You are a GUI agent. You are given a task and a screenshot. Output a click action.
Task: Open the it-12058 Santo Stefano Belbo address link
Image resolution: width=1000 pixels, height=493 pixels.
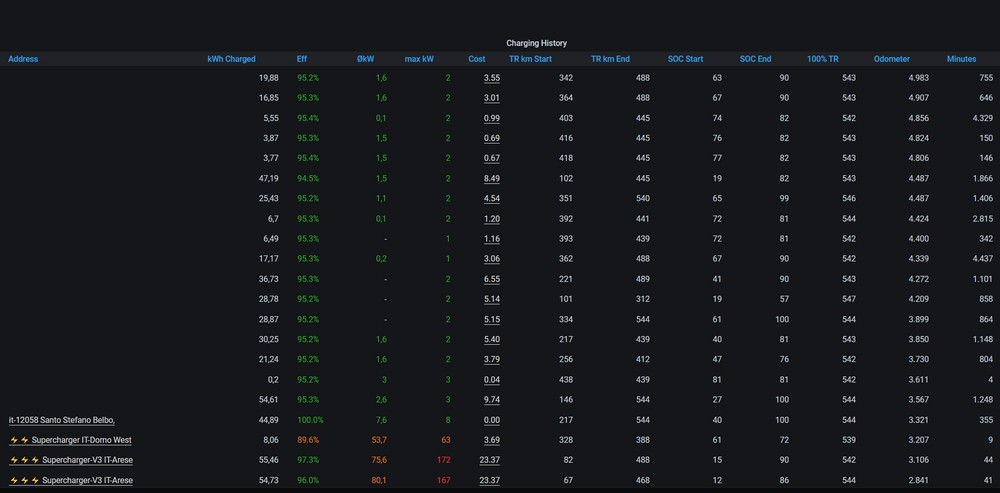[61, 420]
